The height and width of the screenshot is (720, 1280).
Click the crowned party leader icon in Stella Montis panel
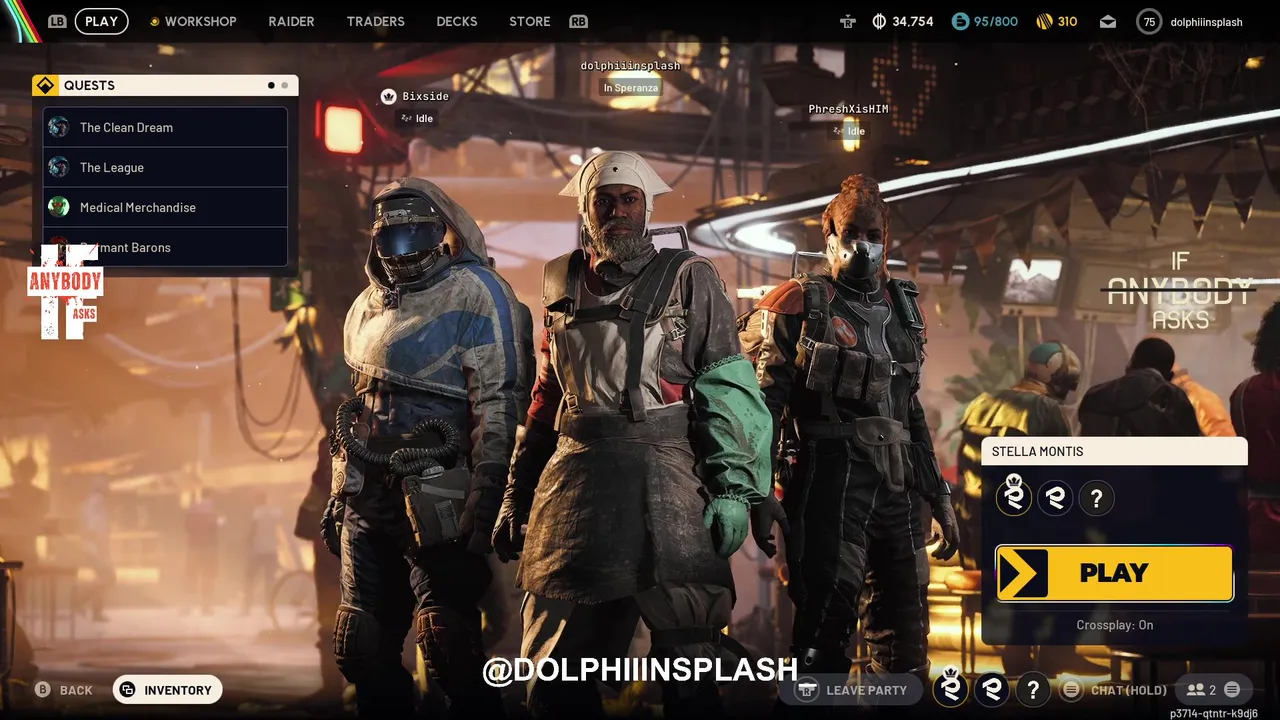(x=1014, y=497)
